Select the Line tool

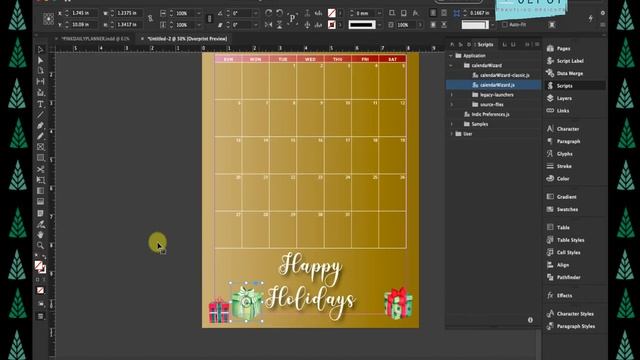coord(40,115)
